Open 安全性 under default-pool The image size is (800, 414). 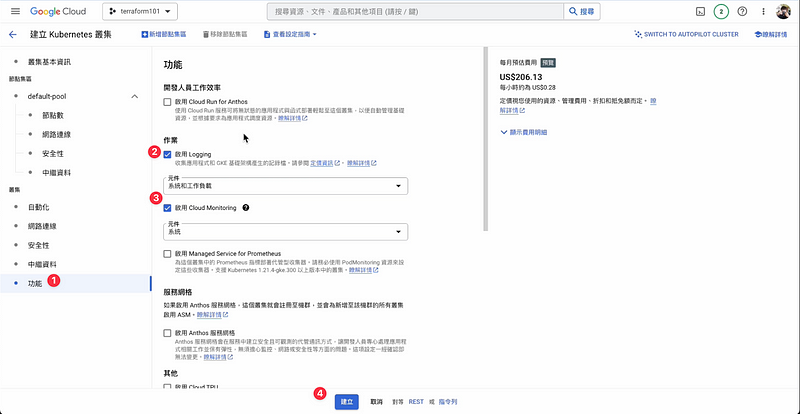(x=53, y=154)
